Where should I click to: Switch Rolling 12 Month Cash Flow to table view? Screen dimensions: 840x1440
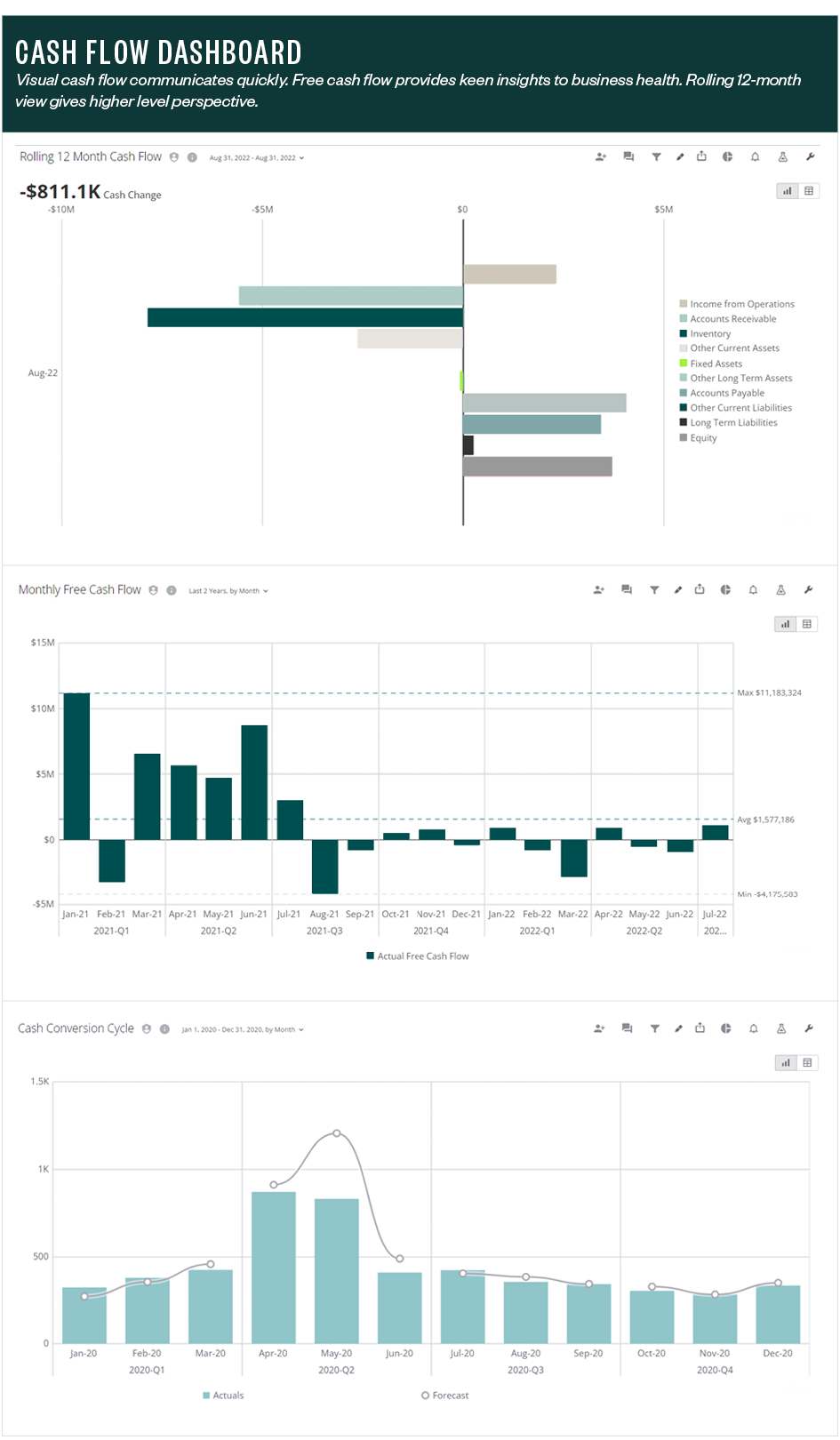point(809,191)
